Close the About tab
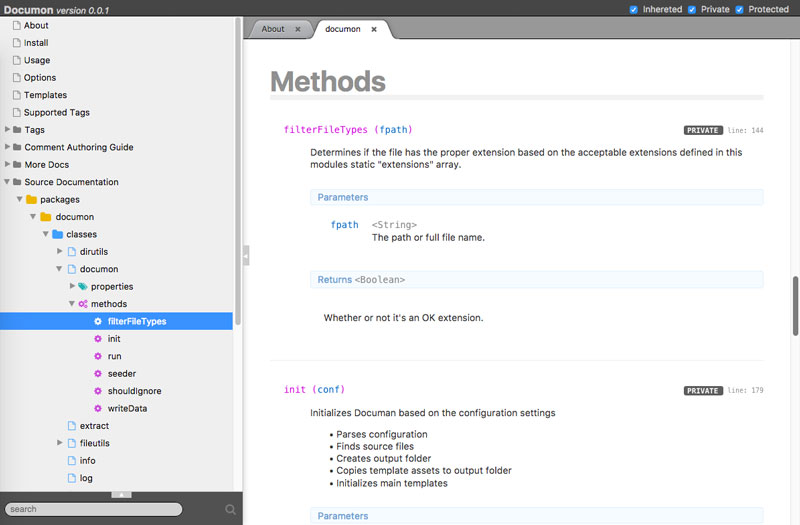The width and height of the screenshot is (800, 525). (298, 29)
